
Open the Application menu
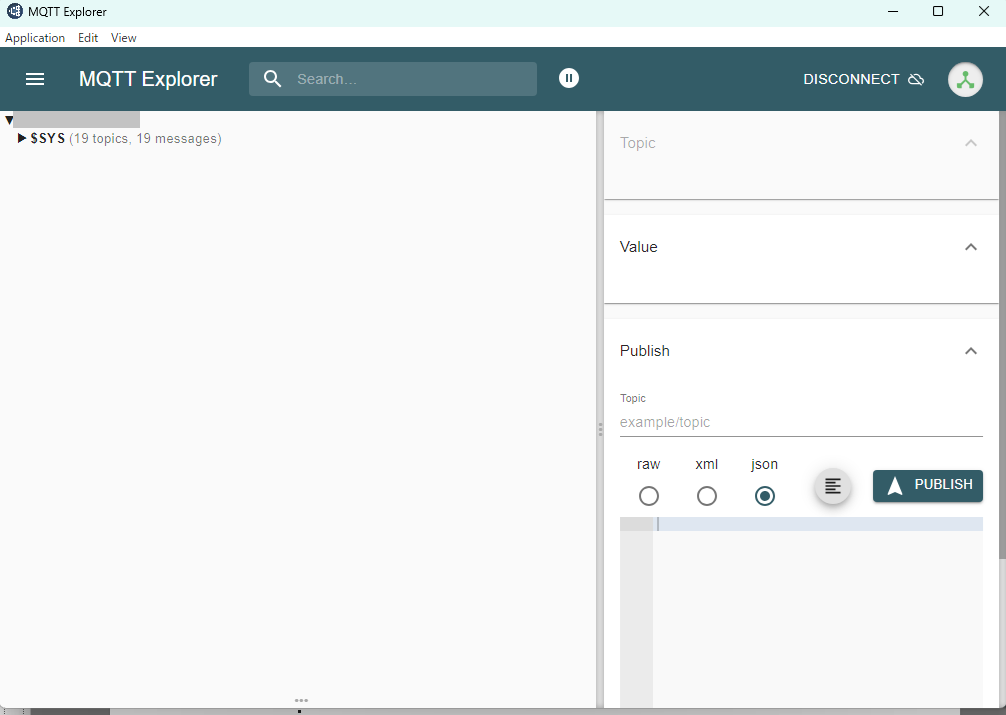pyautogui.click(x=35, y=38)
